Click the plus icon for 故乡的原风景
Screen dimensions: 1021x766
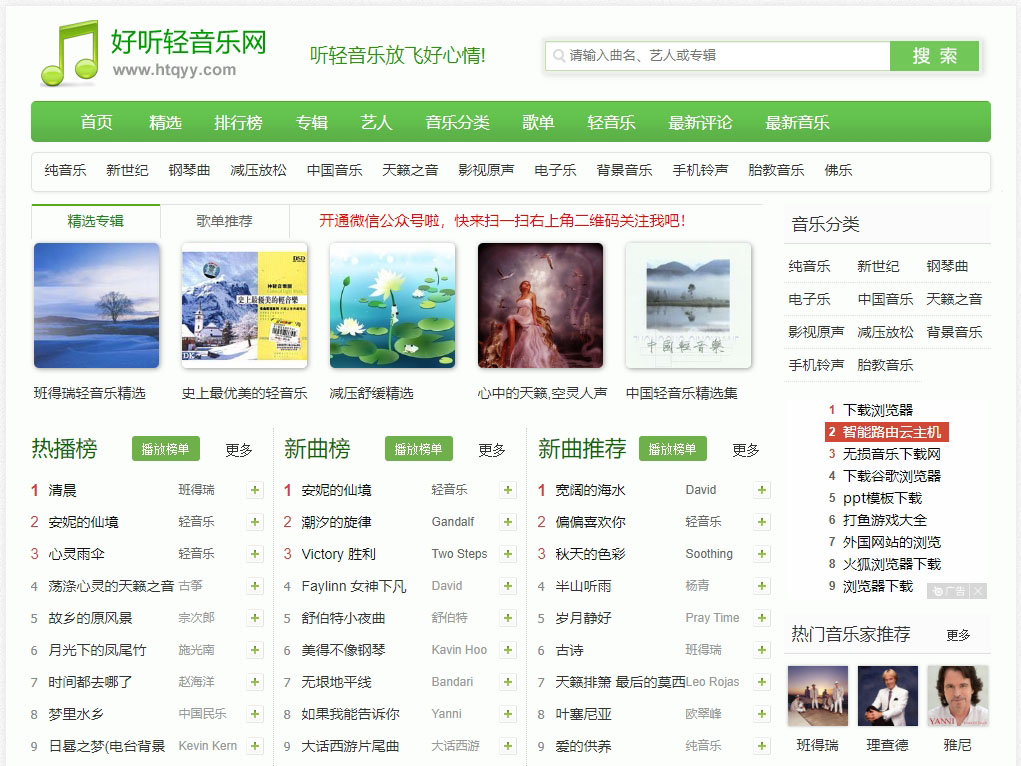click(256, 618)
